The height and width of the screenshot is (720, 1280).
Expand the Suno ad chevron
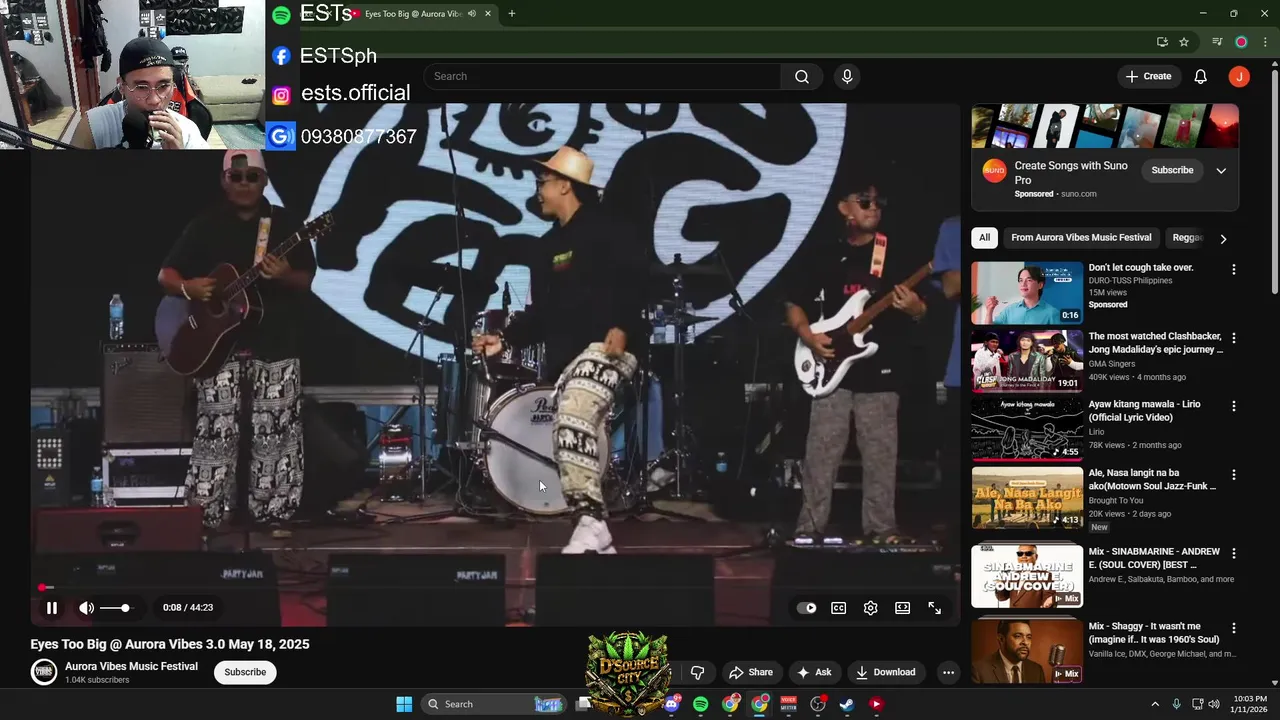(1221, 170)
